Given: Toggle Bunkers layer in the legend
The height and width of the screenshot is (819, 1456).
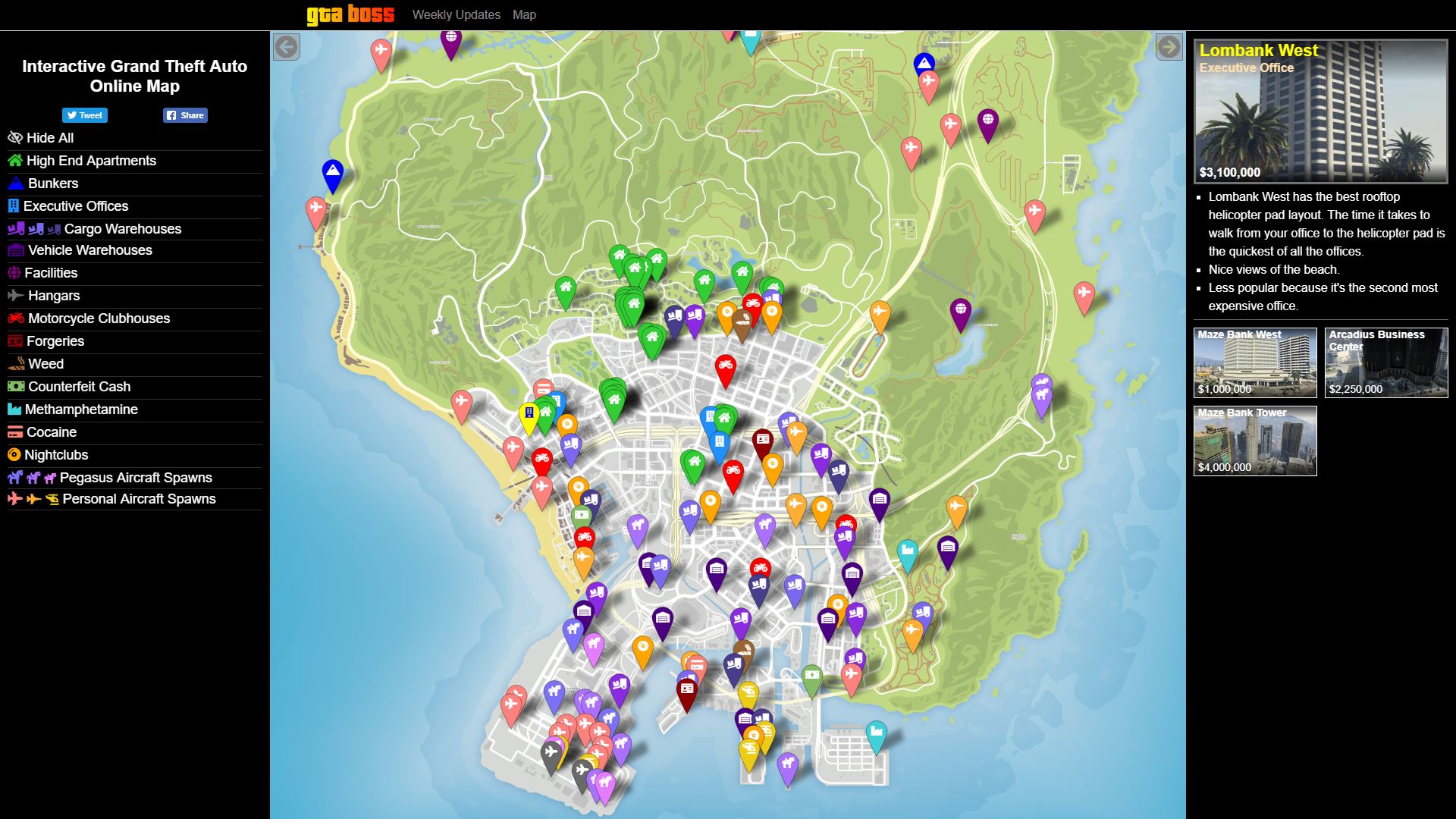Looking at the screenshot, I should click(43, 184).
